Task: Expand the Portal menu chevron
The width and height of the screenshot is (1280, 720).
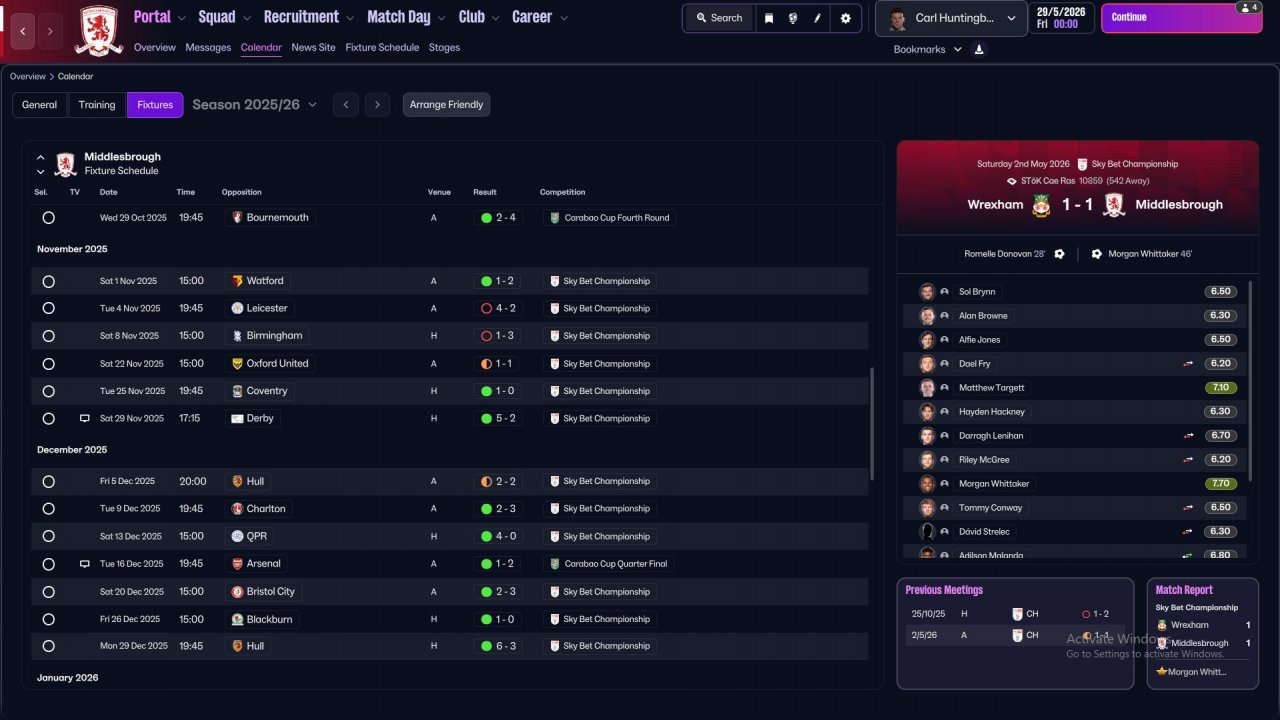Action: pos(182,18)
